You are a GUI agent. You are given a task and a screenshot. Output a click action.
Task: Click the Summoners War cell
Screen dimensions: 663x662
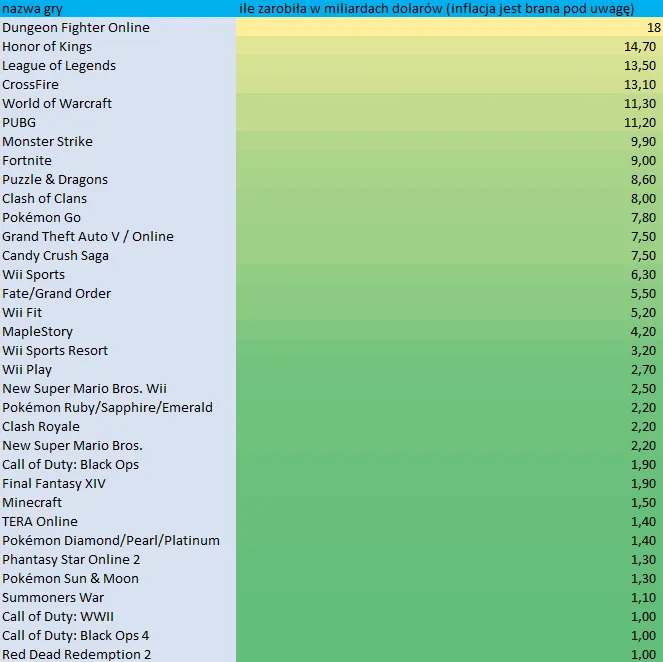pyautogui.click(x=118, y=598)
